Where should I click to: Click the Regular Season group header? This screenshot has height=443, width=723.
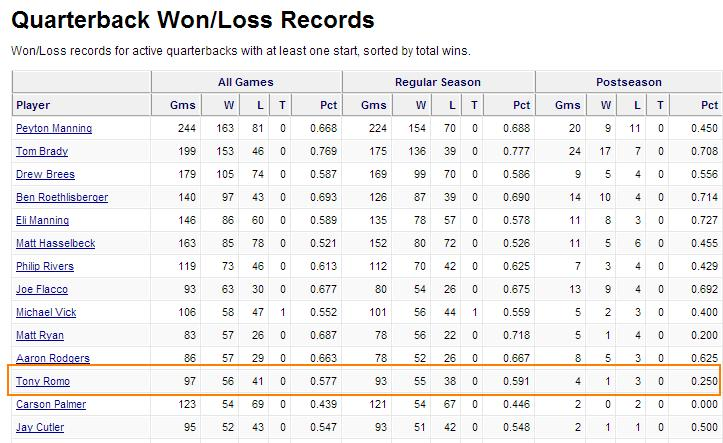[x=438, y=82]
